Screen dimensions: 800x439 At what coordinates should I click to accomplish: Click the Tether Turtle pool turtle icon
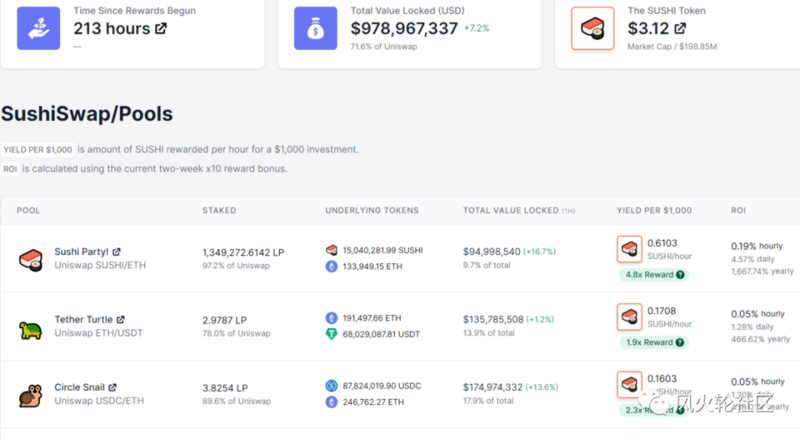click(31, 330)
